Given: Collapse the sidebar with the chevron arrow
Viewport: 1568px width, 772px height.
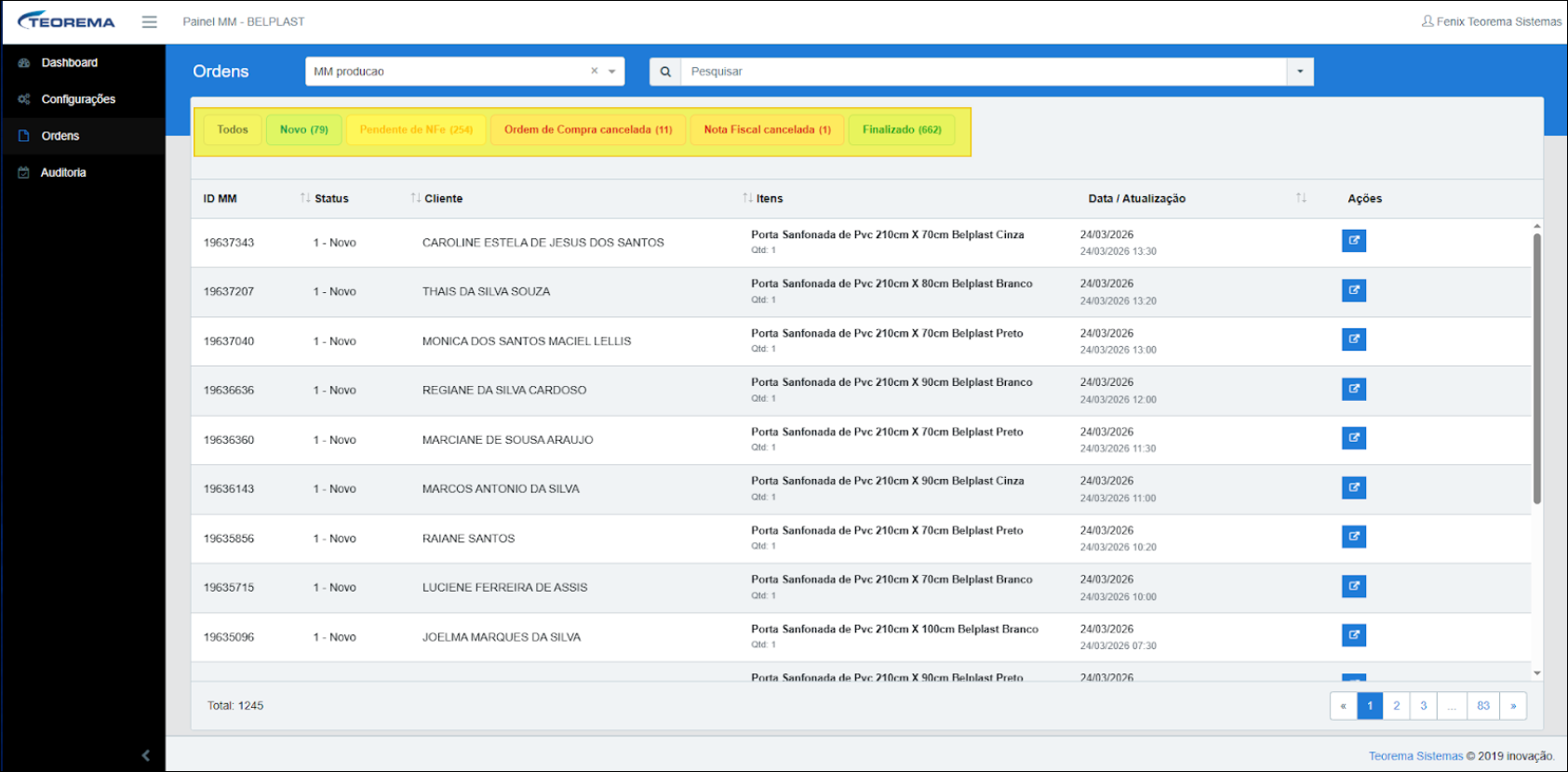Looking at the screenshot, I should 145,755.
